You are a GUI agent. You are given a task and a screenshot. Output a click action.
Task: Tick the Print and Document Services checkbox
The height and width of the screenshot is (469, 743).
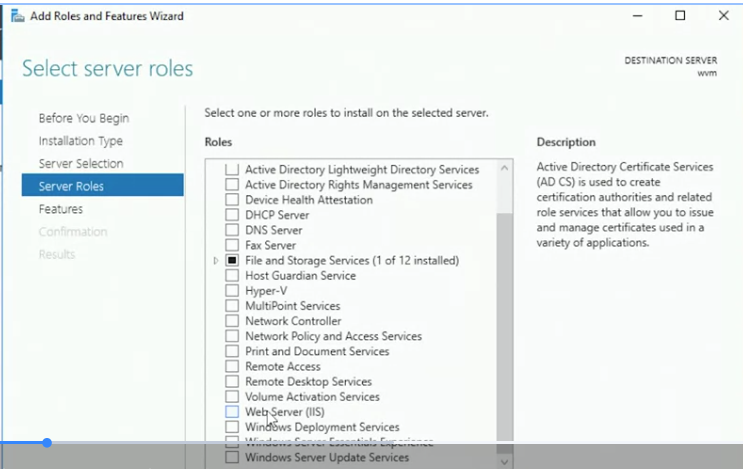pos(232,351)
